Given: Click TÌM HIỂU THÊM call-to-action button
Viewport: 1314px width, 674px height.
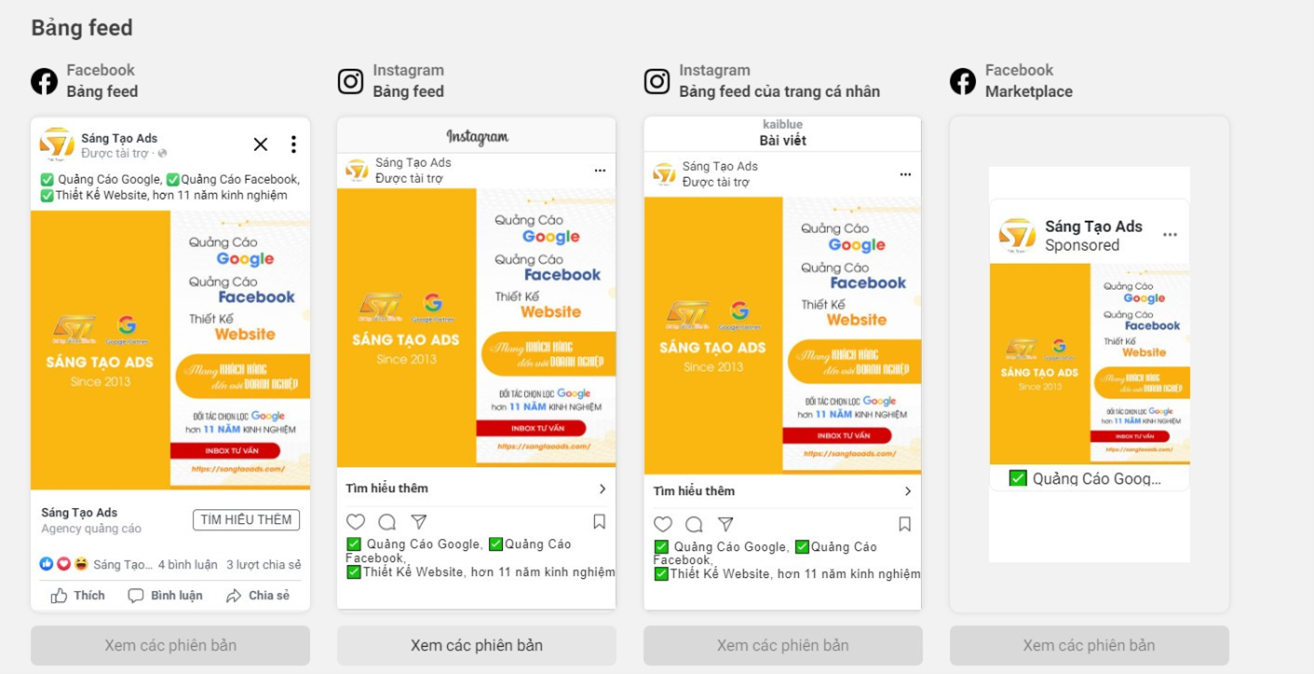Looking at the screenshot, I should tap(246, 520).
